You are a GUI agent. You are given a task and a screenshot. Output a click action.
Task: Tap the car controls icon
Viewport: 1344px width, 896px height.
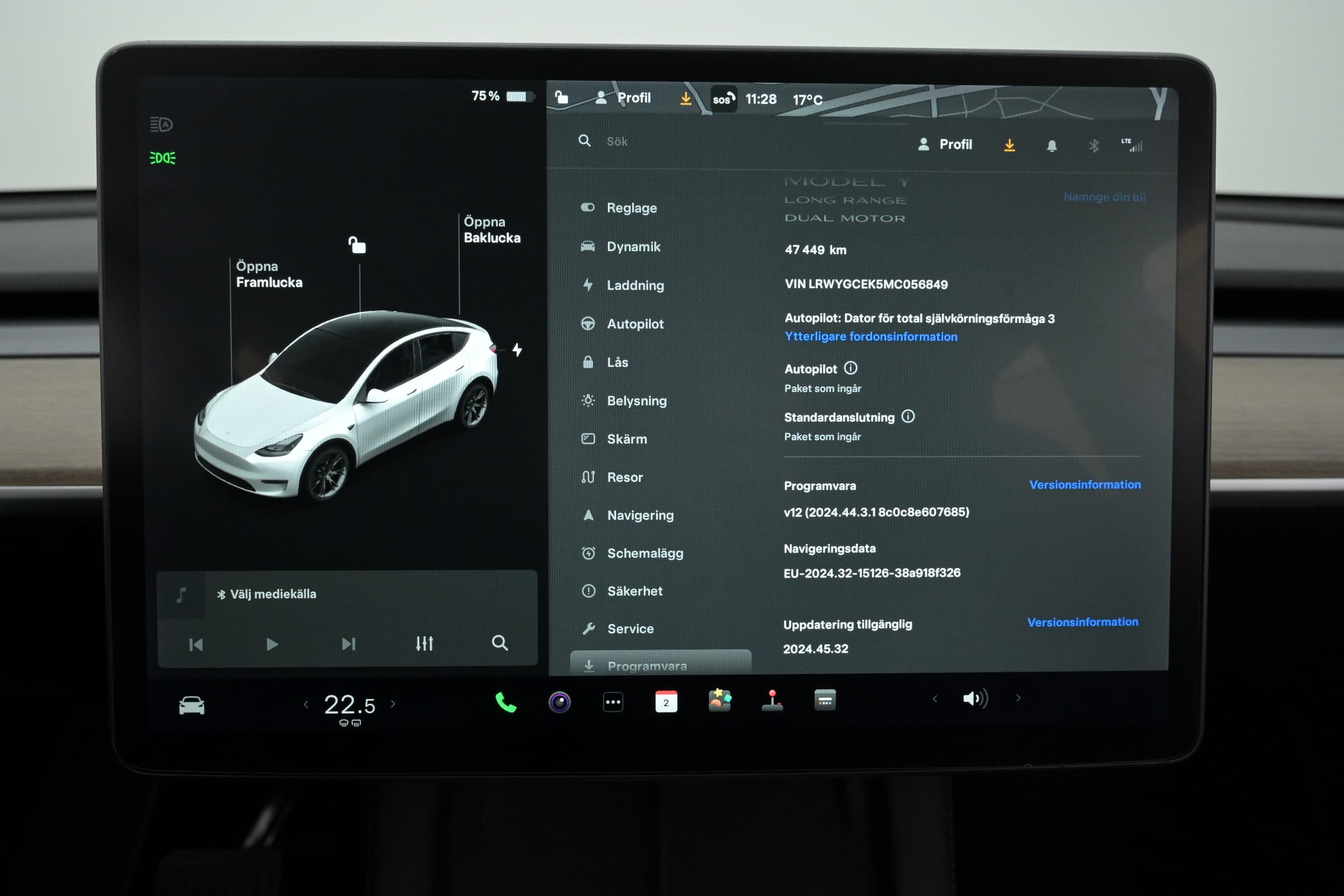point(191,705)
